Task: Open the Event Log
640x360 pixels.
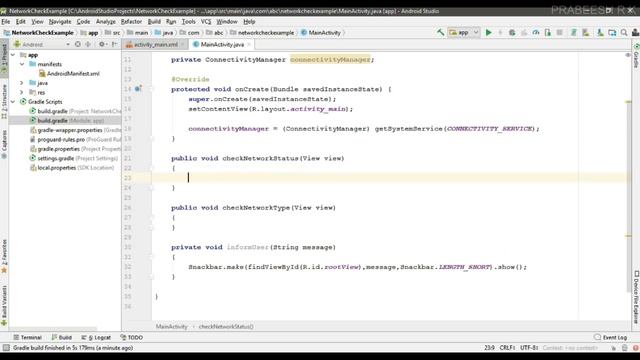Action: click(611, 338)
